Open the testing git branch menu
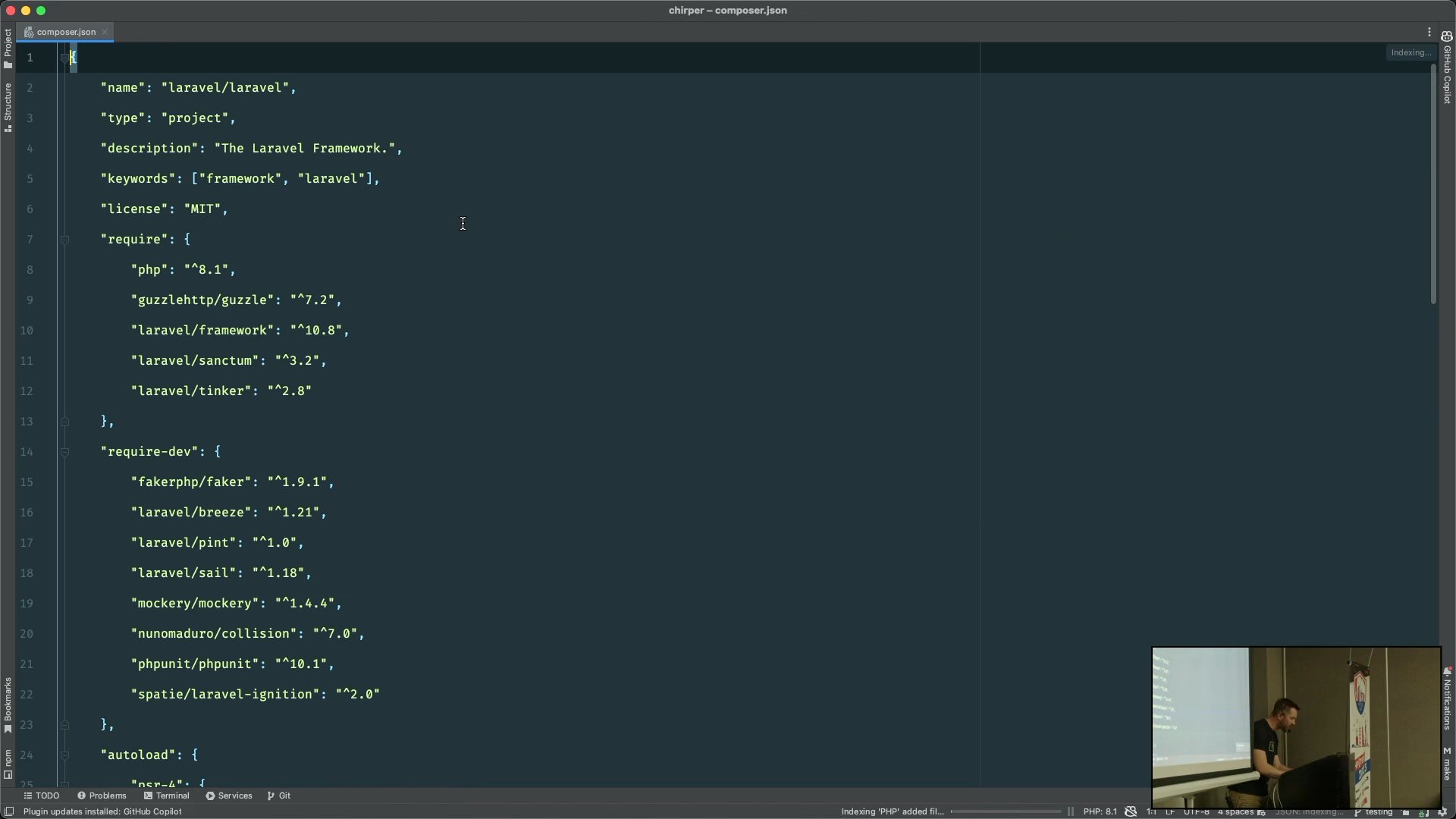This screenshot has width=1456, height=819. point(1373,811)
